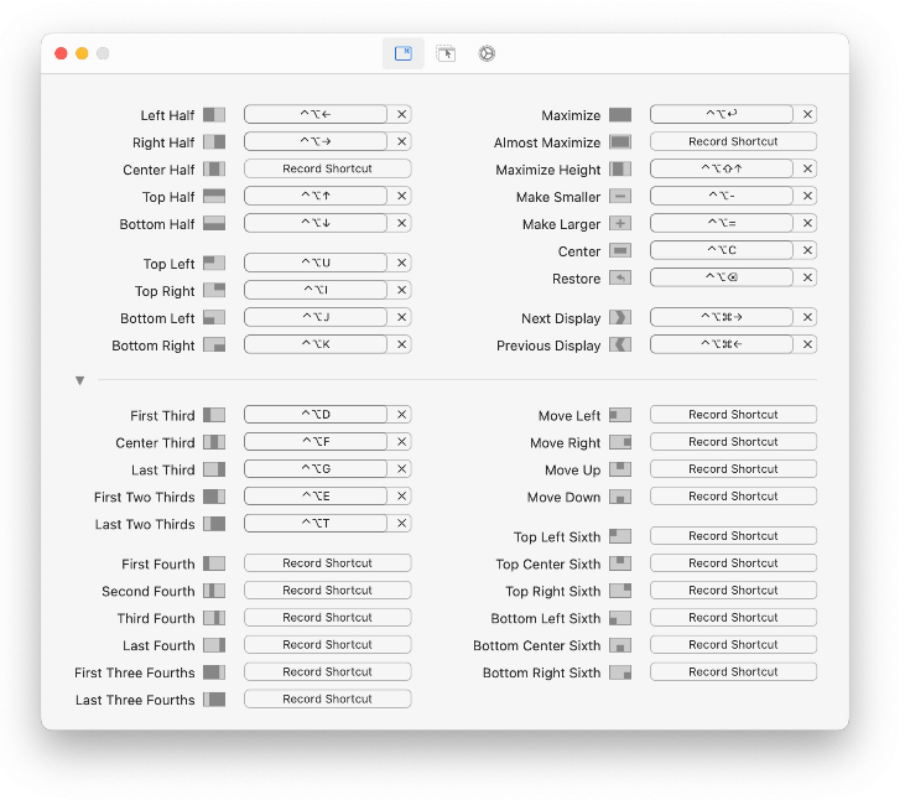Click the Left Half layout icon
The height and width of the screenshot is (800, 905).
tap(214, 114)
